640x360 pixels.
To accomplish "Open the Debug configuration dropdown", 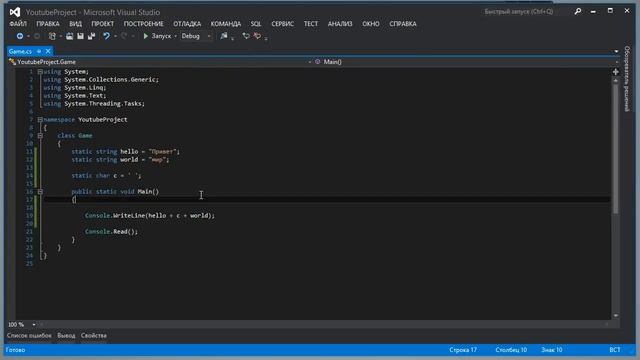I will (x=196, y=36).
